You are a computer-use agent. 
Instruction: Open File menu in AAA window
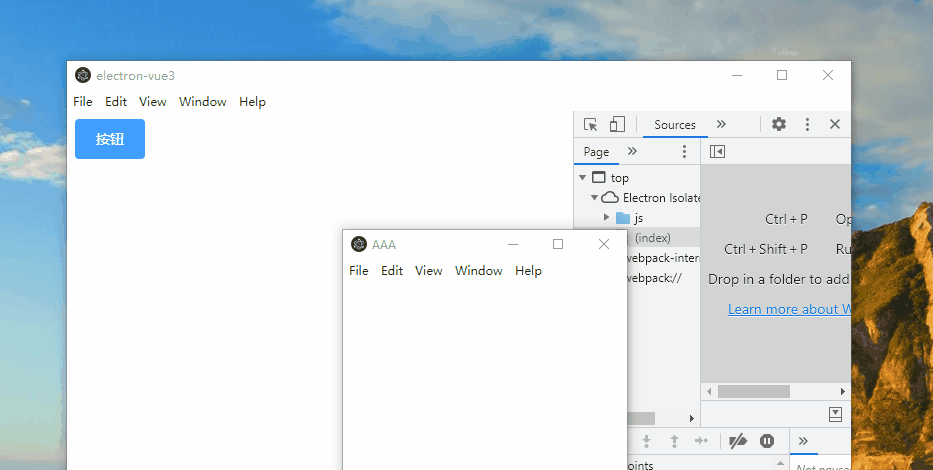click(x=359, y=271)
